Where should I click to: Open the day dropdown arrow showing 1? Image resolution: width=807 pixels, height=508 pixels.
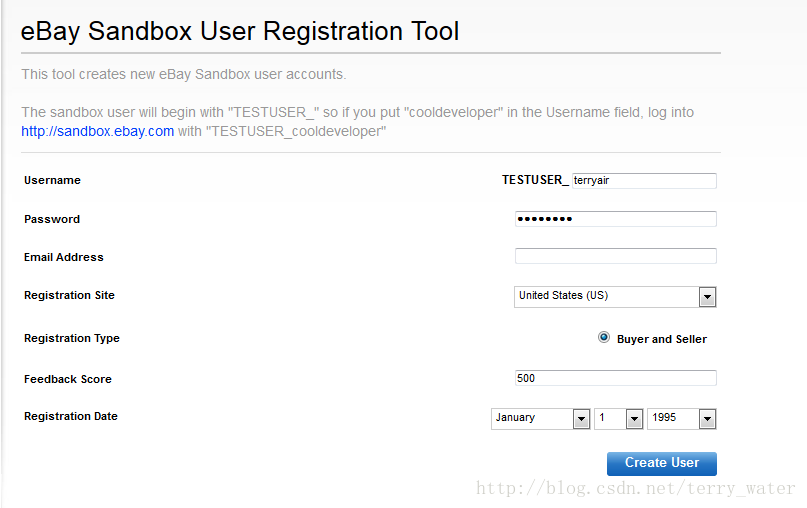(x=634, y=419)
